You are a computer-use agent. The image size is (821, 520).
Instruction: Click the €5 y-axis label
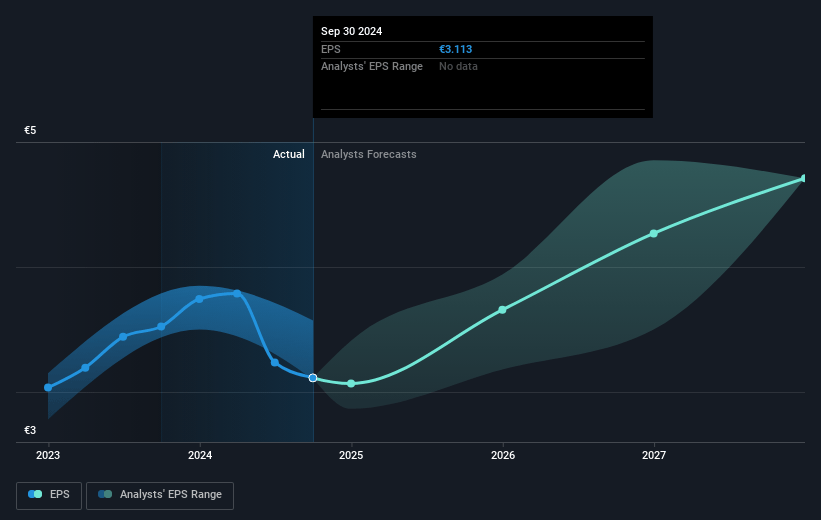coord(30,130)
